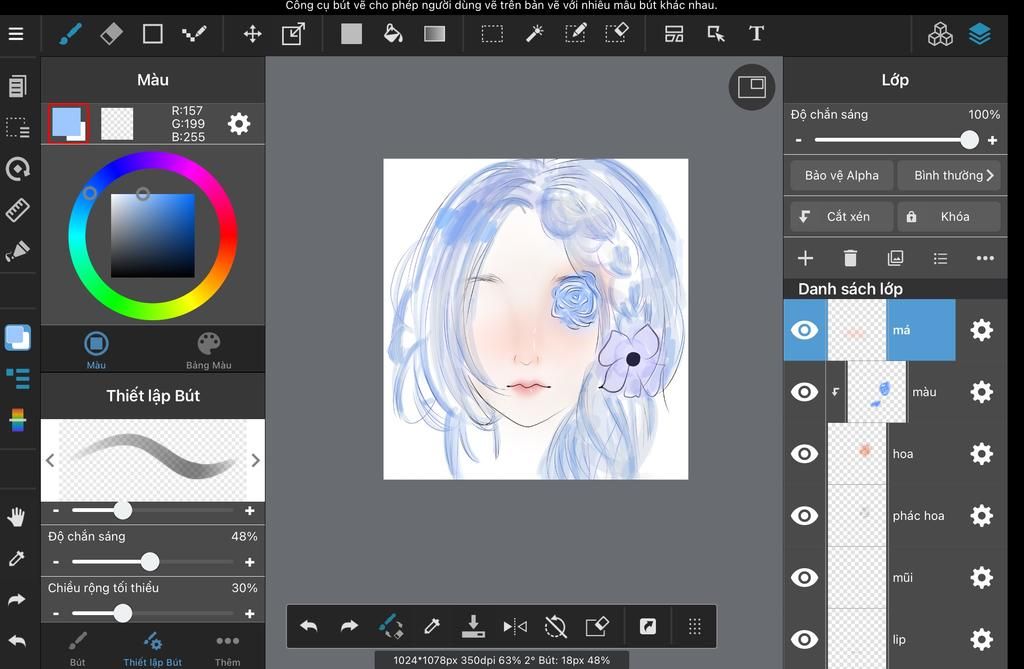The height and width of the screenshot is (669, 1024).
Task: Open settings for the "má" layer
Action: click(982, 330)
